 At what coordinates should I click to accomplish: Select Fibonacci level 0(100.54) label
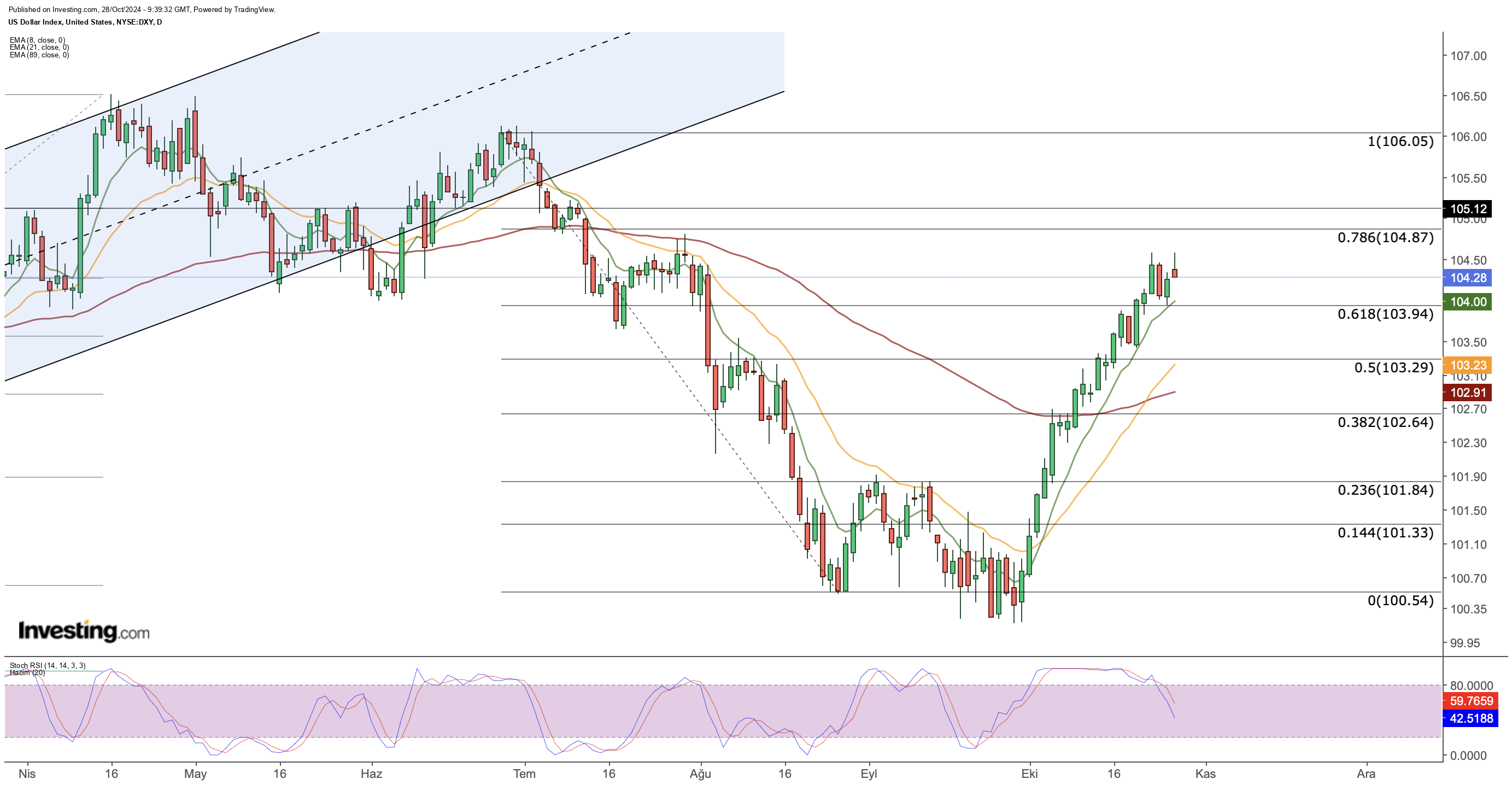pos(1400,600)
